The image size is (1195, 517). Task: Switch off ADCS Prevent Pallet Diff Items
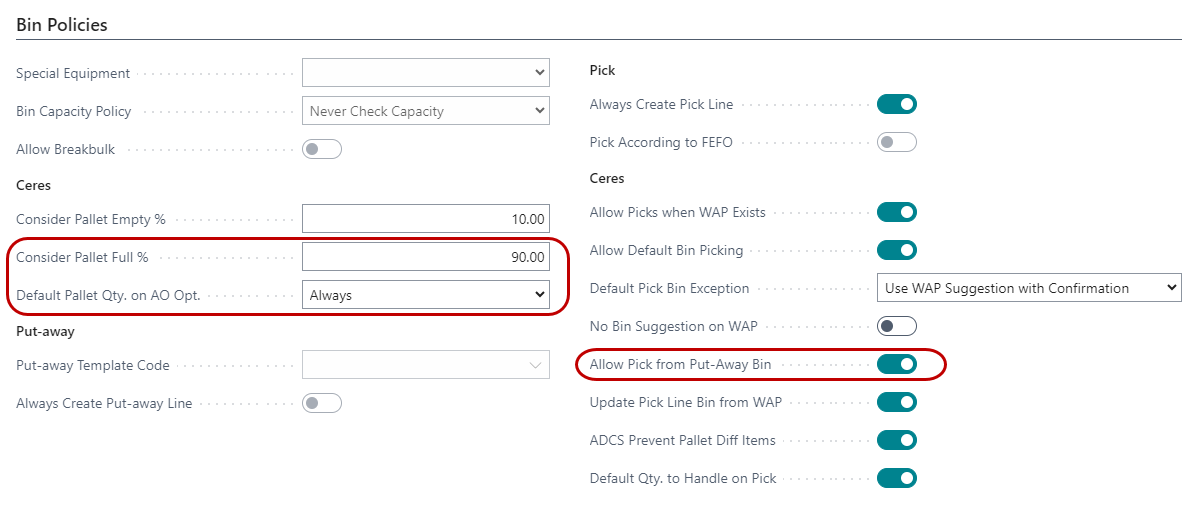(x=896, y=440)
